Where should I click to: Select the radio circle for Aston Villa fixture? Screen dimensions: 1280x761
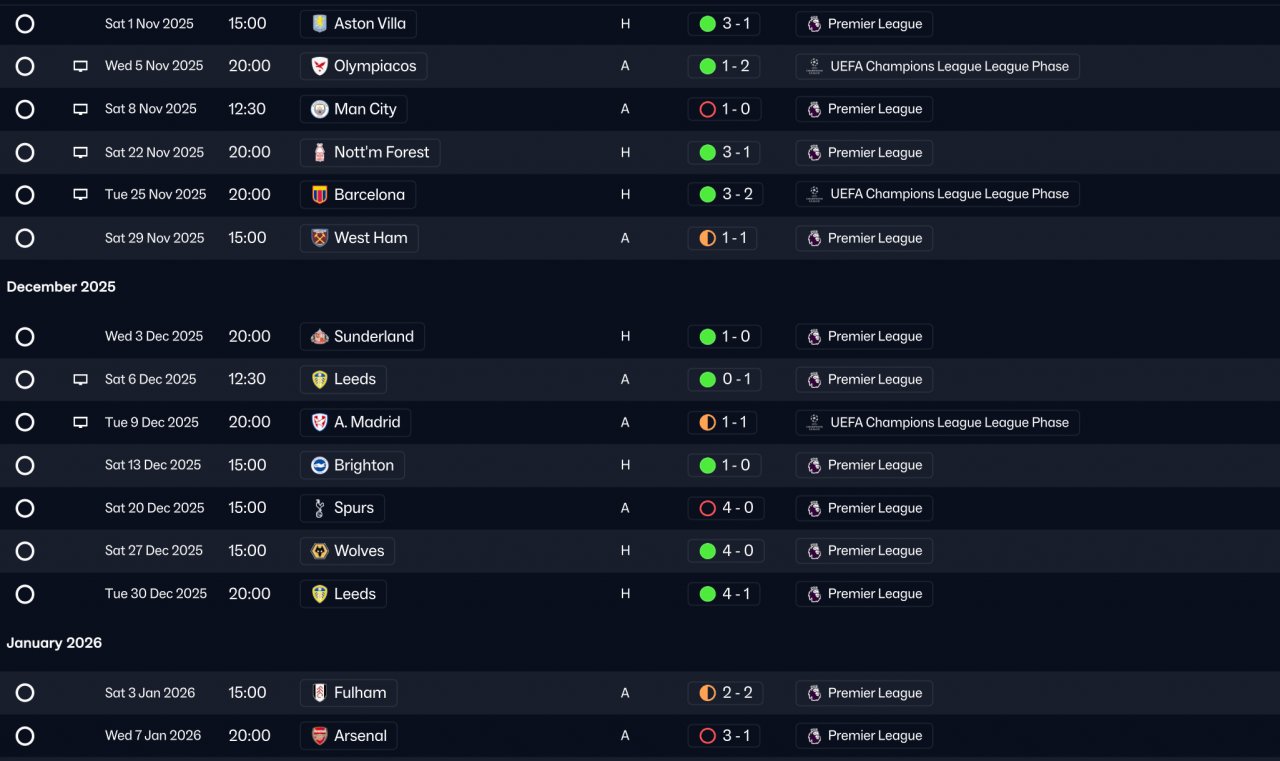[25, 24]
